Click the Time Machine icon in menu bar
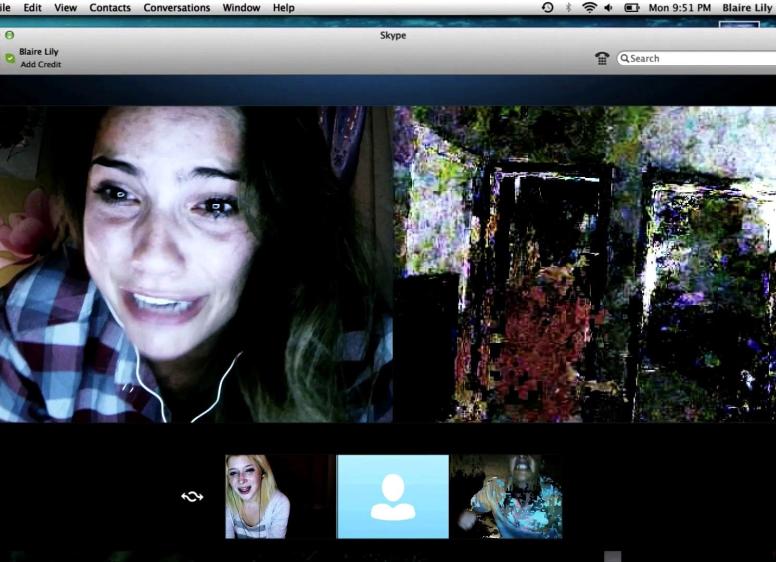776x562 pixels. [x=547, y=7]
